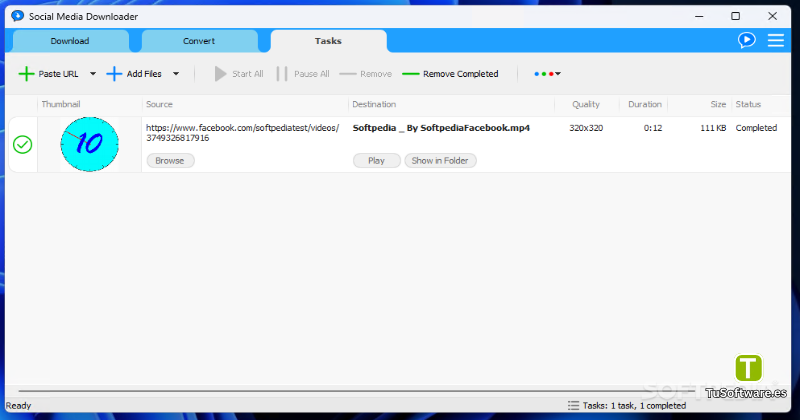
Task: Click the Start All play icon
Action: pos(220,74)
